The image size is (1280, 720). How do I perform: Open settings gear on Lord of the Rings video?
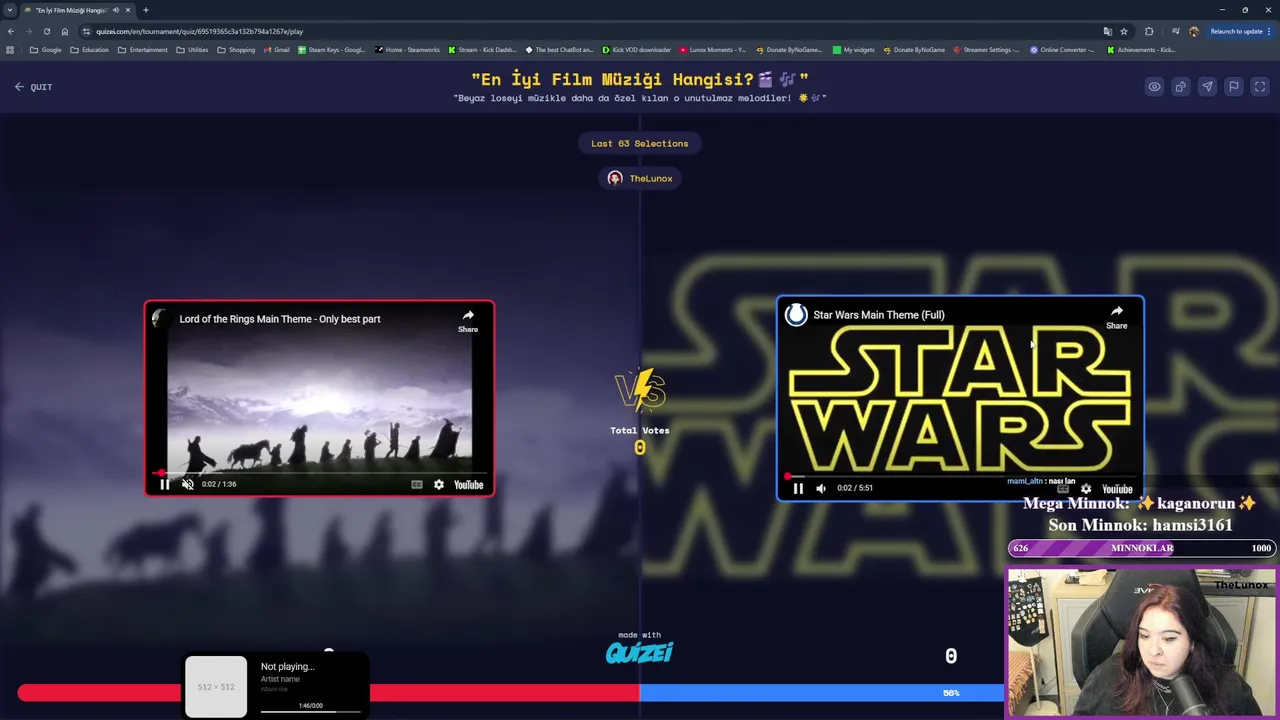click(x=439, y=485)
